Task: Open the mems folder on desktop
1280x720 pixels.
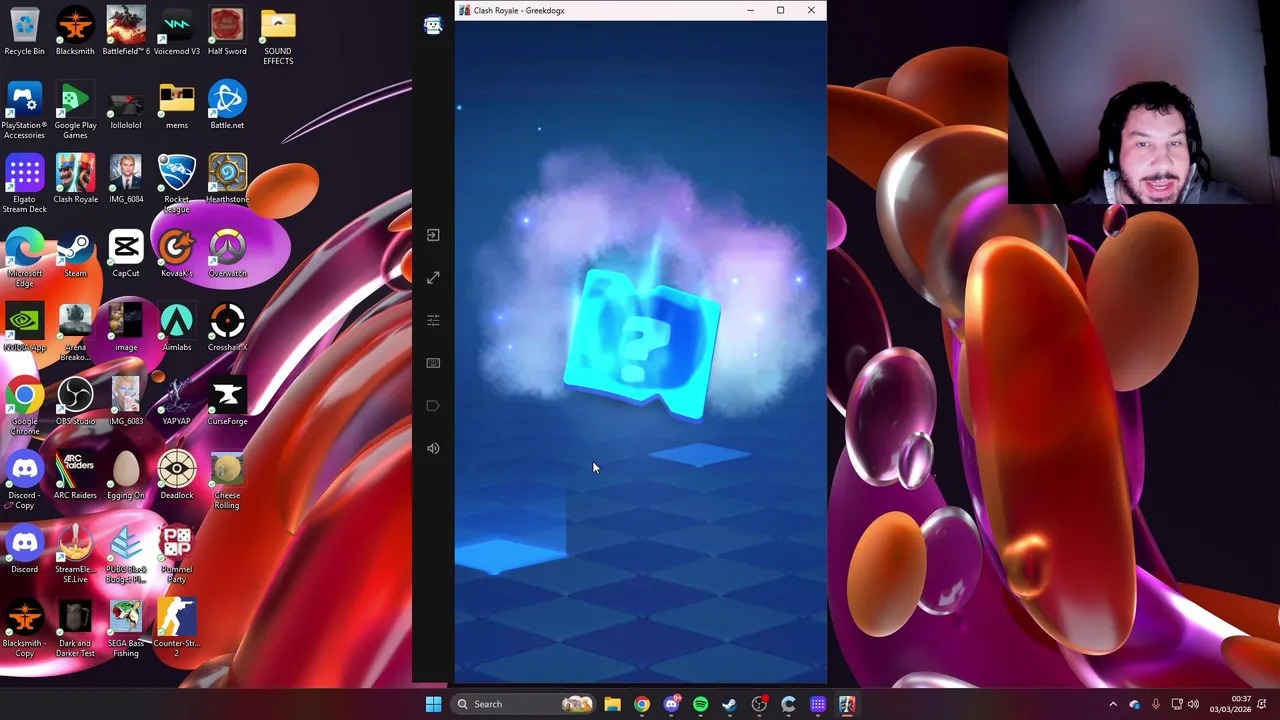Action: coord(177,107)
